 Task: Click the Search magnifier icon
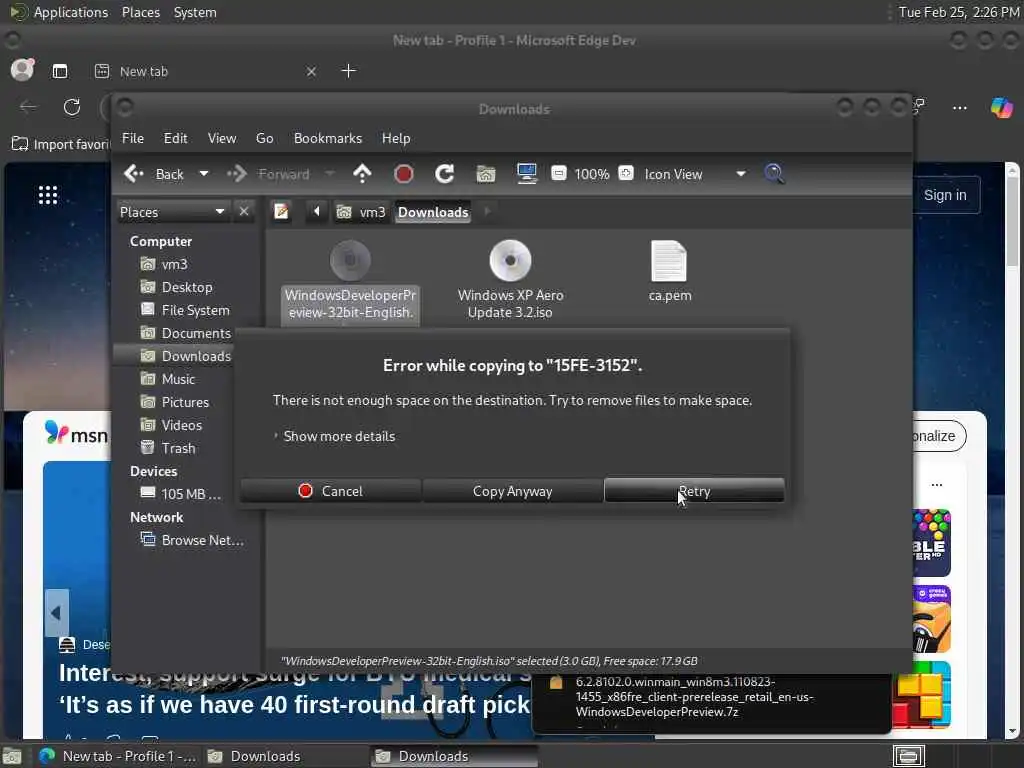tap(774, 174)
